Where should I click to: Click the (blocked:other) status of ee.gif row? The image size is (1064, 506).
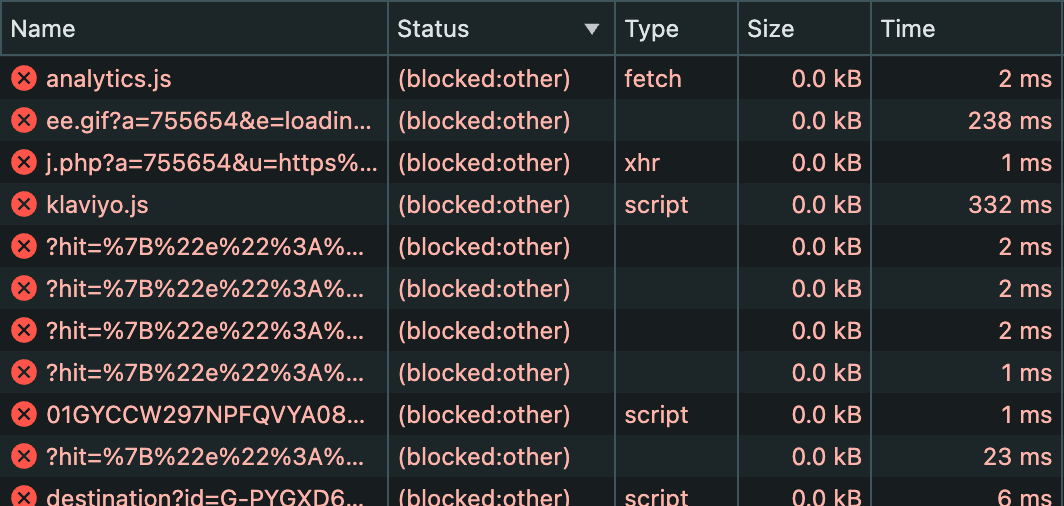pos(484,121)
